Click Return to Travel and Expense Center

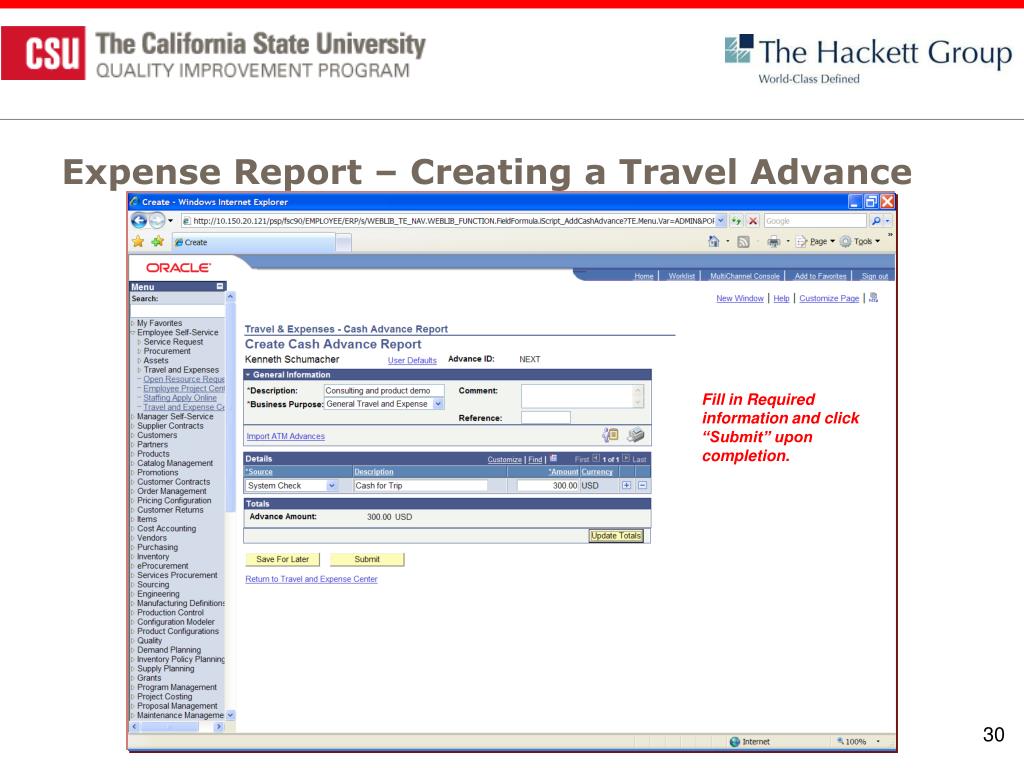coord(312,579)
